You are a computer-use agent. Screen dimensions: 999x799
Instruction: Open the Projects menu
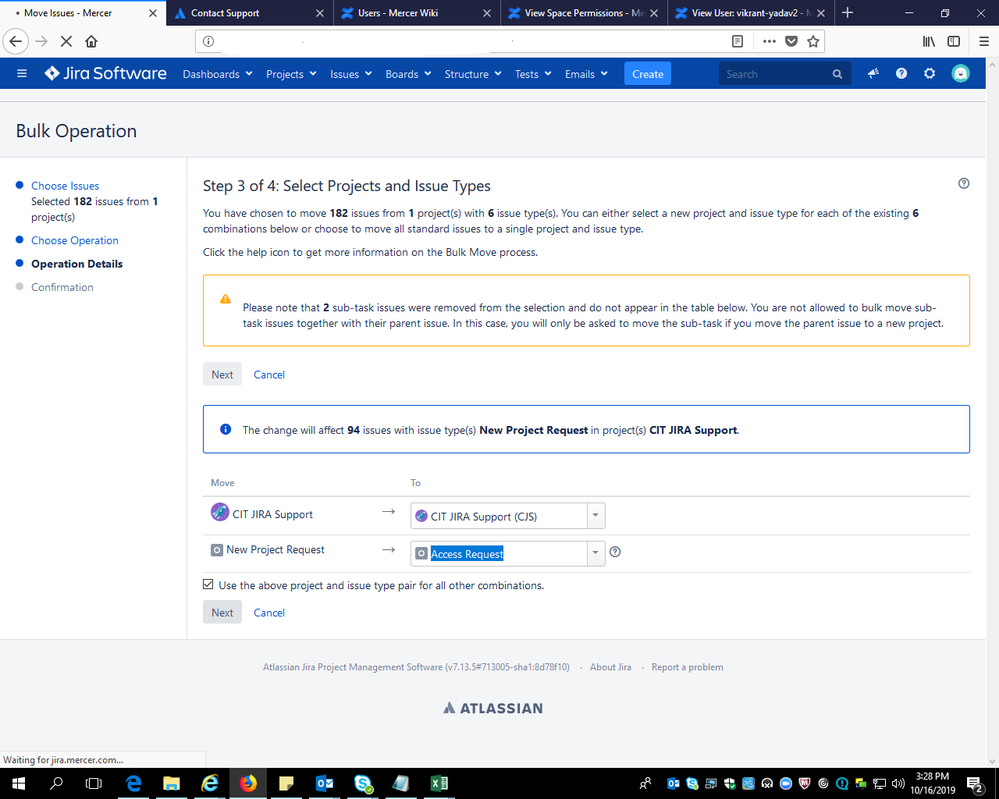[x=291, y=74]
